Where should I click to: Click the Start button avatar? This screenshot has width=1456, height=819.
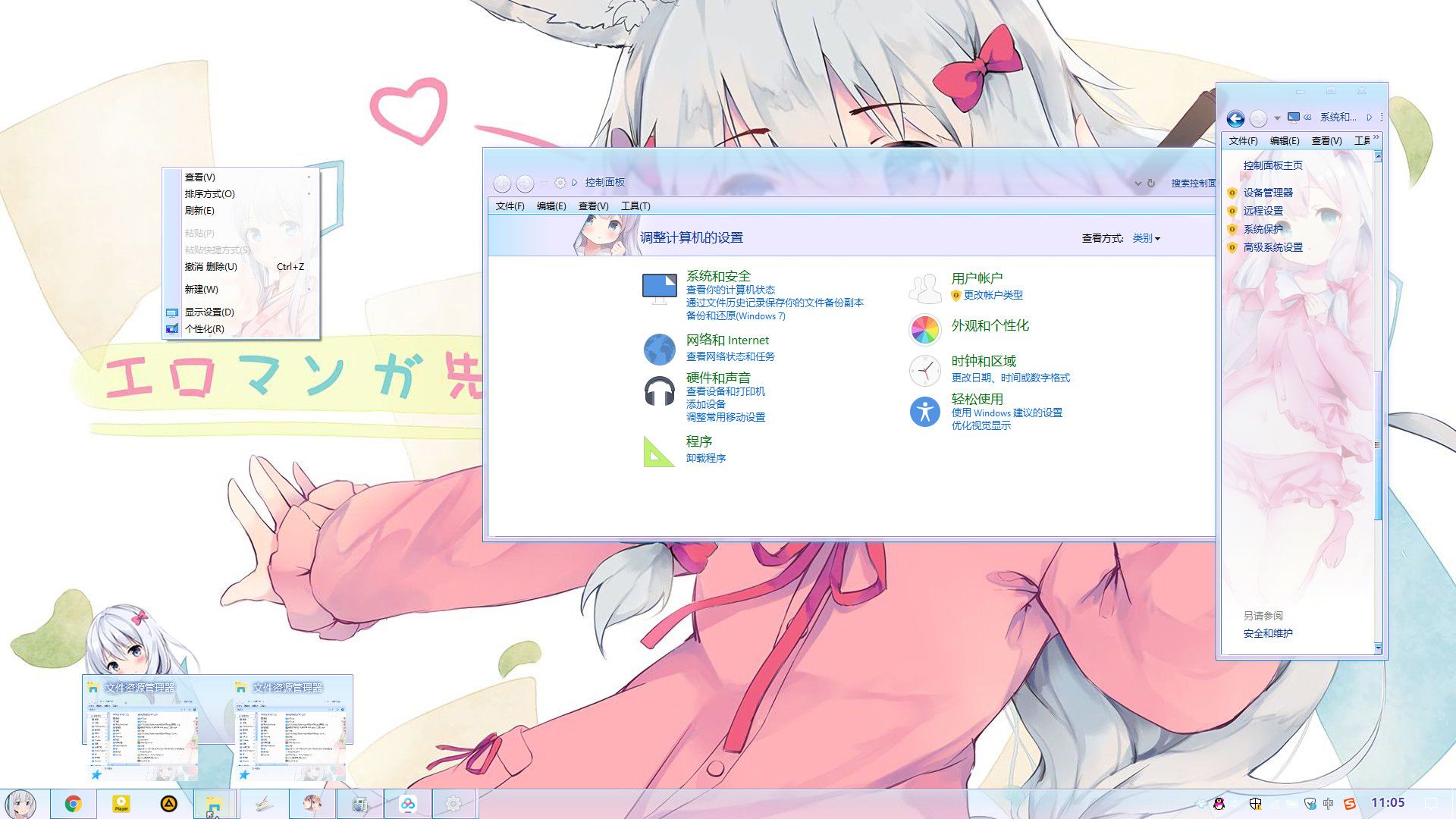(x=20, y=804)
